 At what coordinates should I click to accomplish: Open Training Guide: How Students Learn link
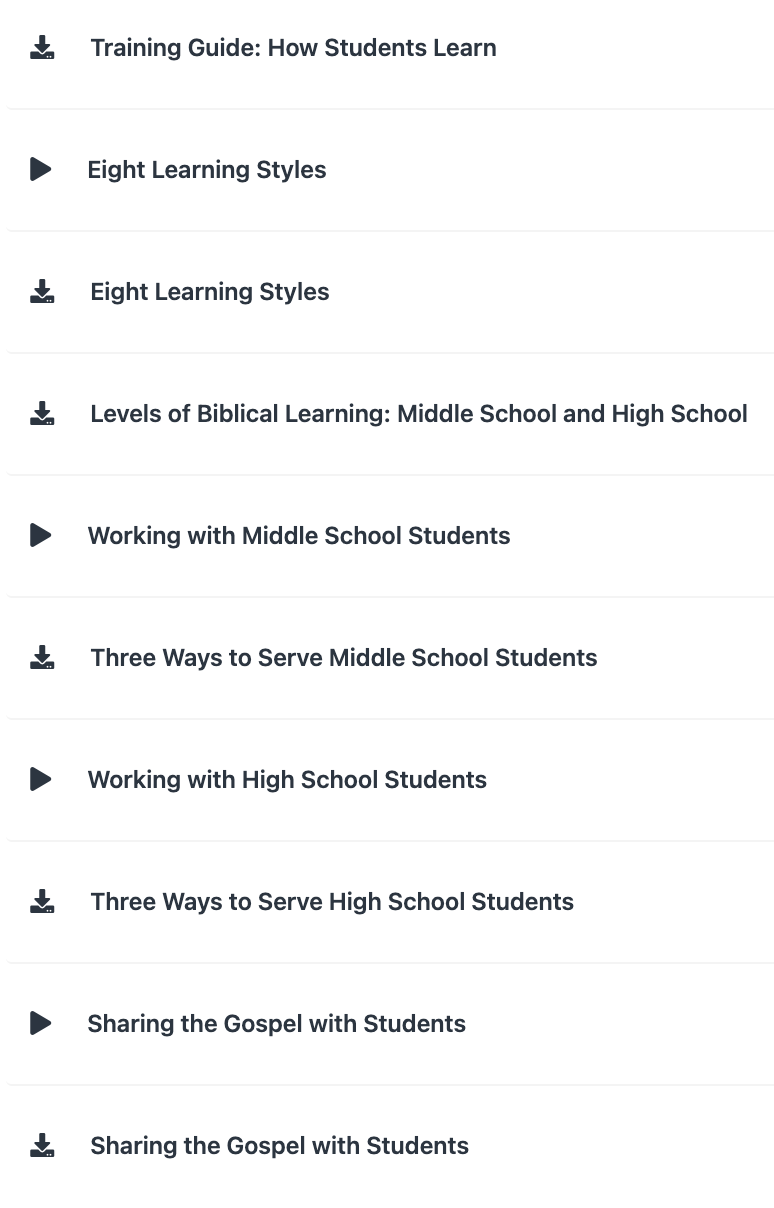293,48
